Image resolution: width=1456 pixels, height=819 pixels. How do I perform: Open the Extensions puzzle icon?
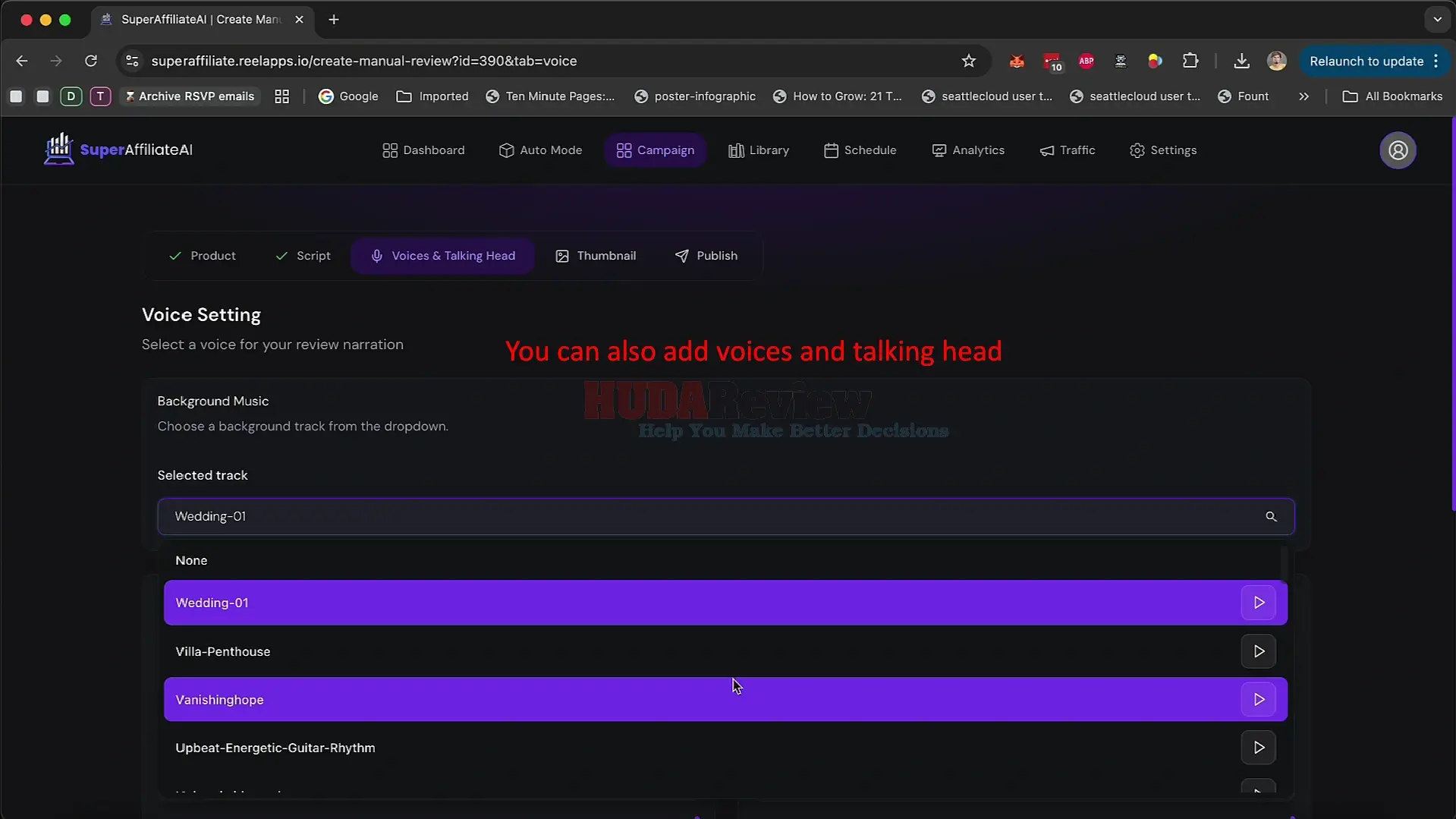point(1190,61)
